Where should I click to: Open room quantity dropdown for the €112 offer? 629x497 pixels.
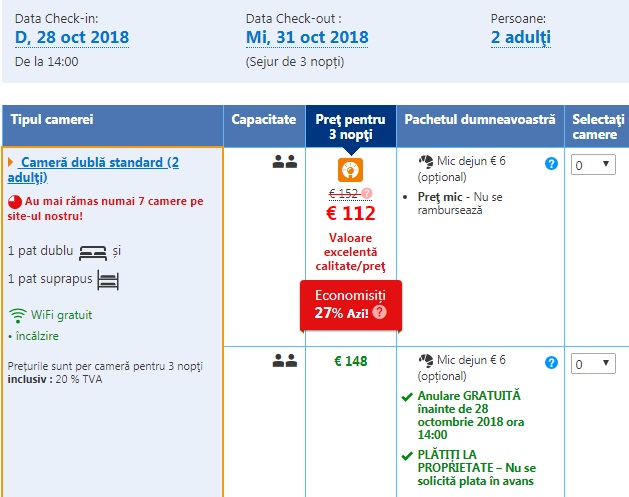click(592, 165)
